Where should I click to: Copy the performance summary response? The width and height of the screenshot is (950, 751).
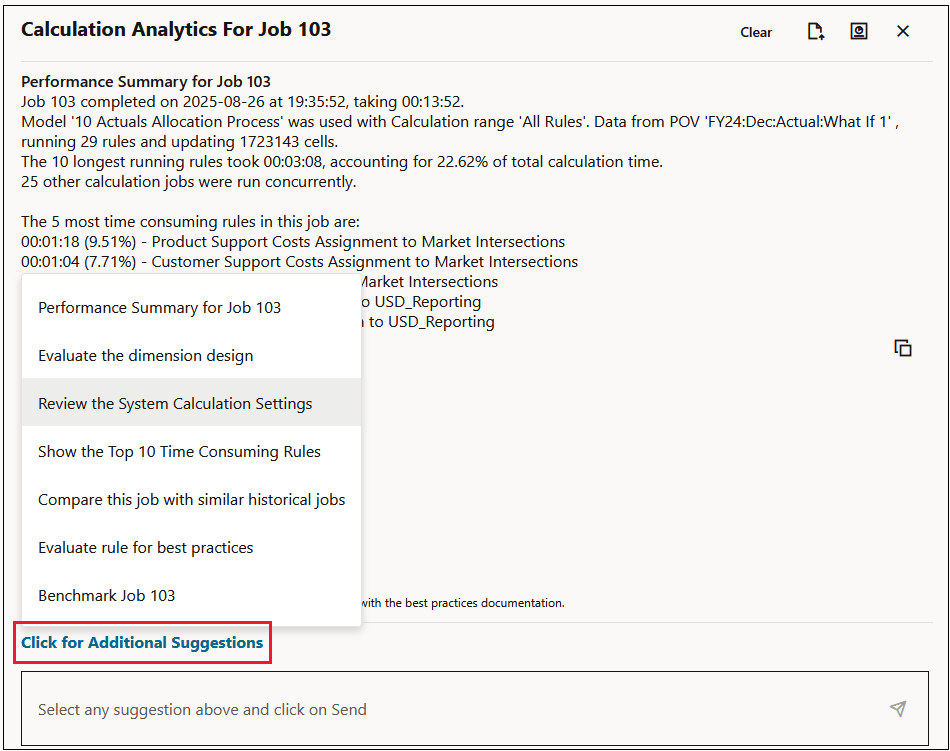(x=903, y=347)
